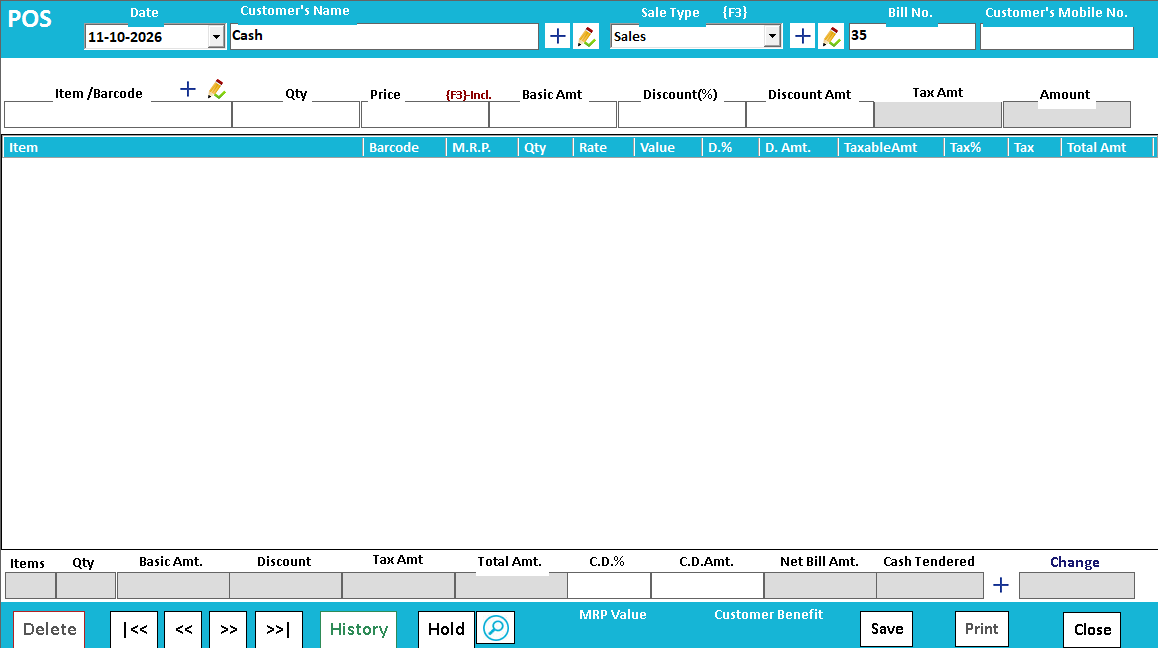The height and width of the screenshot is (648, 1158).
Task: Click the M.R.P. column header
Action: tap(483, 148)
